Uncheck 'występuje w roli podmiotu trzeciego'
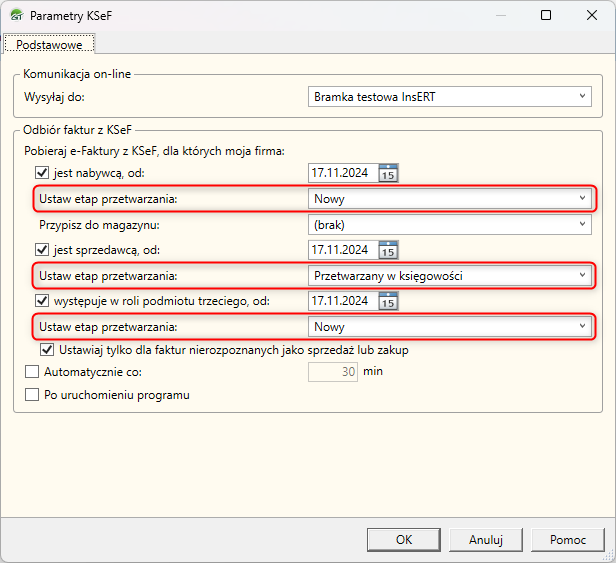This screenshot has height=563, width=616. coord(42,301)
